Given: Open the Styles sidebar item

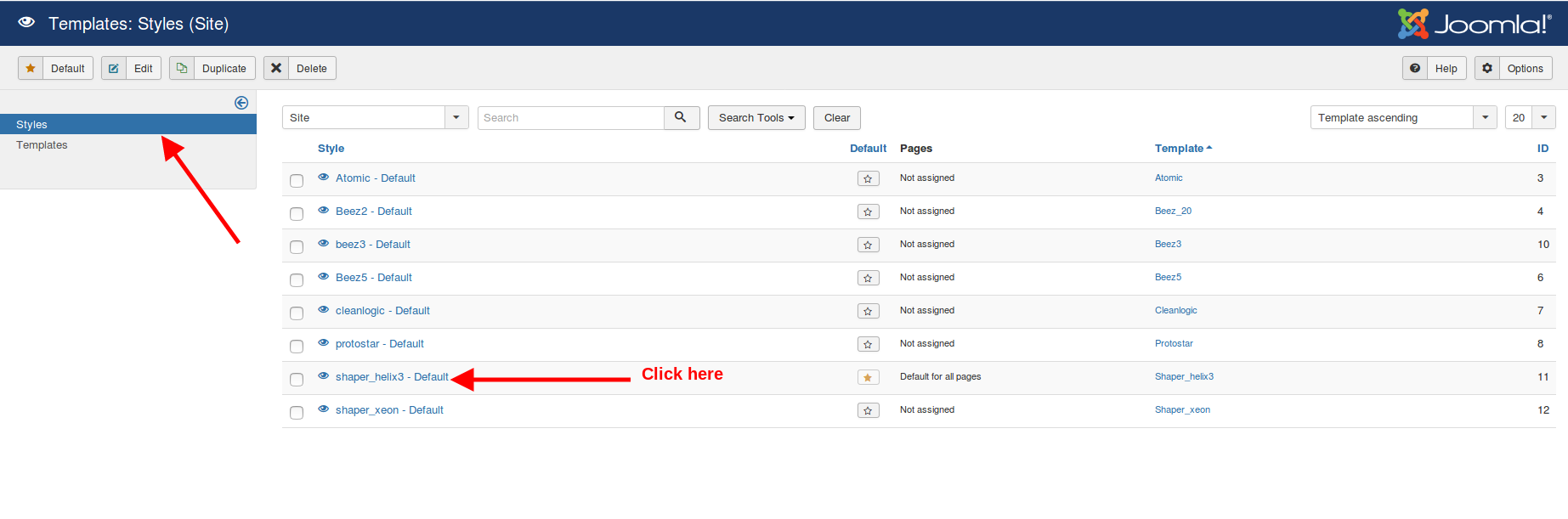Looking at the screenshot, I should click(128, 124).
